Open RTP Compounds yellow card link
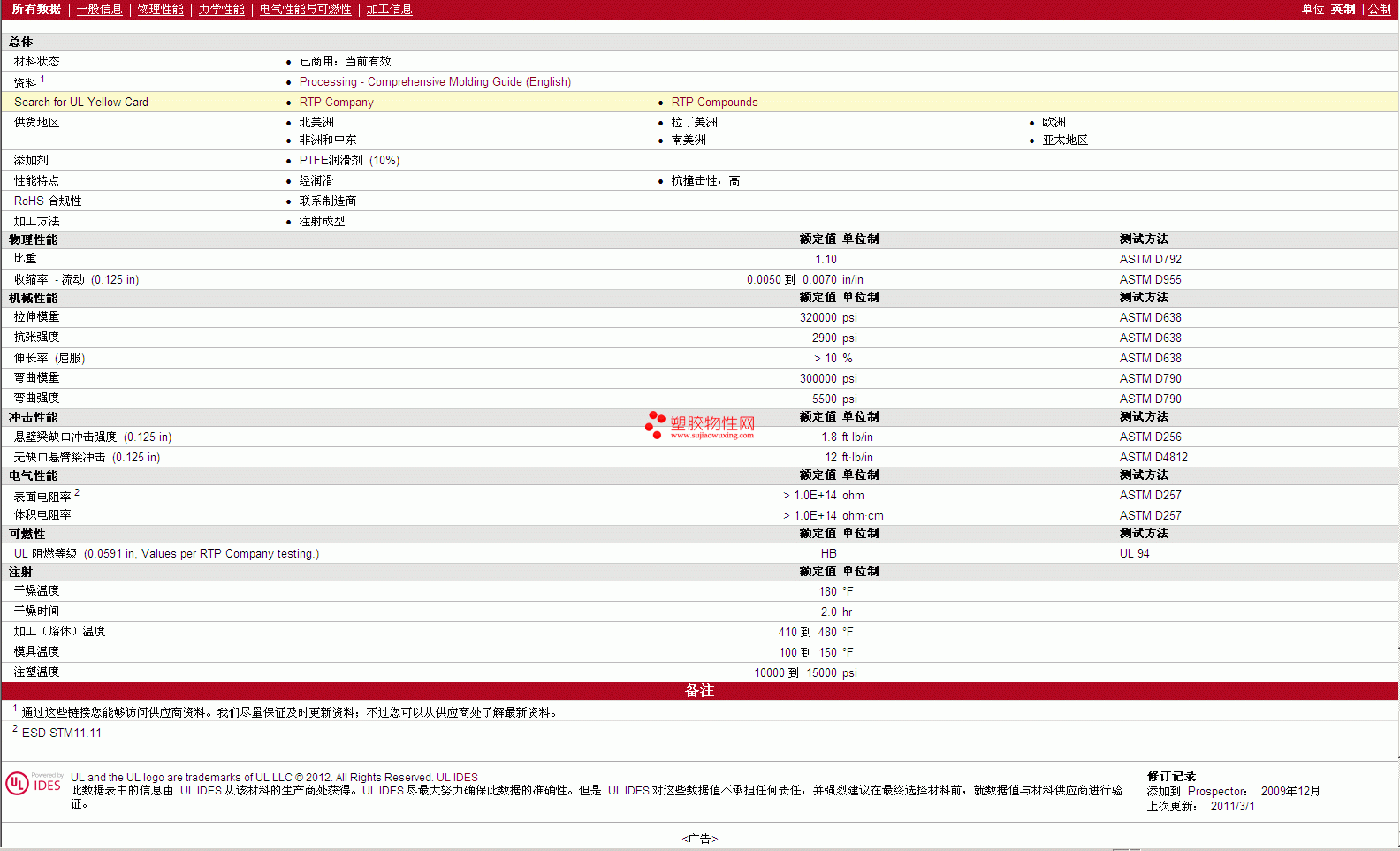The image size is (1400, 851). [x=714, y=102]
